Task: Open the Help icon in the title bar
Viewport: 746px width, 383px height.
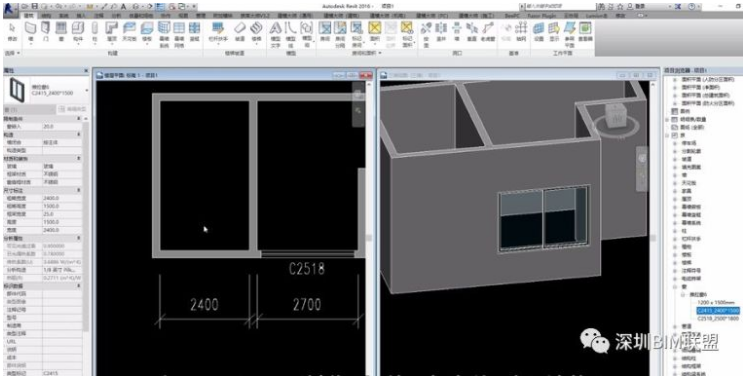Action: coord(691,7)
